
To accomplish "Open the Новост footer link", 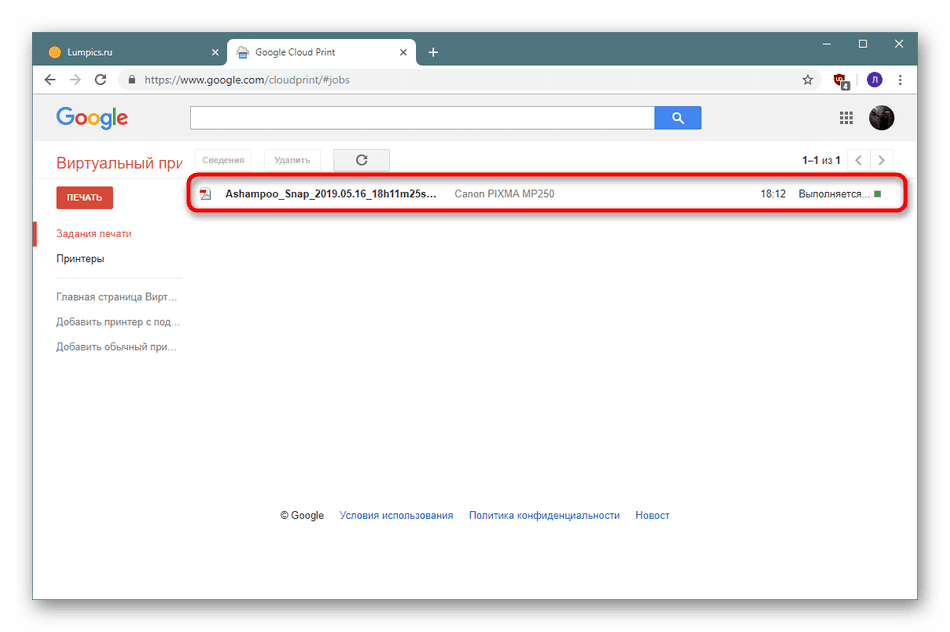I will pos(653,515).
